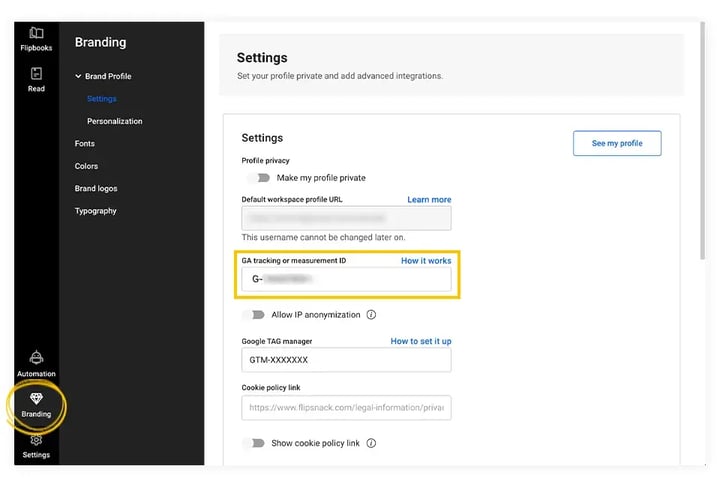The image size is (720, 487).
Task: Select Settings under Brand Profile
Action: pos(102,99)
